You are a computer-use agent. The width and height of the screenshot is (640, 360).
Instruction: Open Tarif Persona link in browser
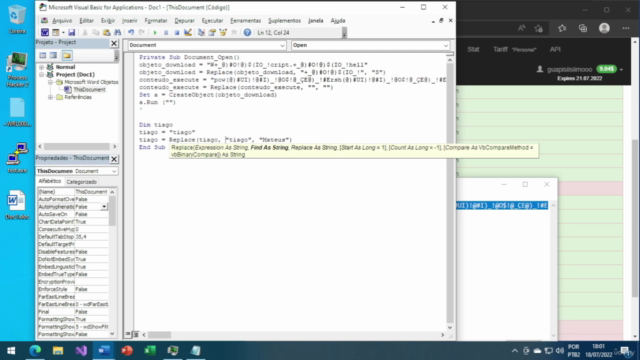click(x=514, y=49)
